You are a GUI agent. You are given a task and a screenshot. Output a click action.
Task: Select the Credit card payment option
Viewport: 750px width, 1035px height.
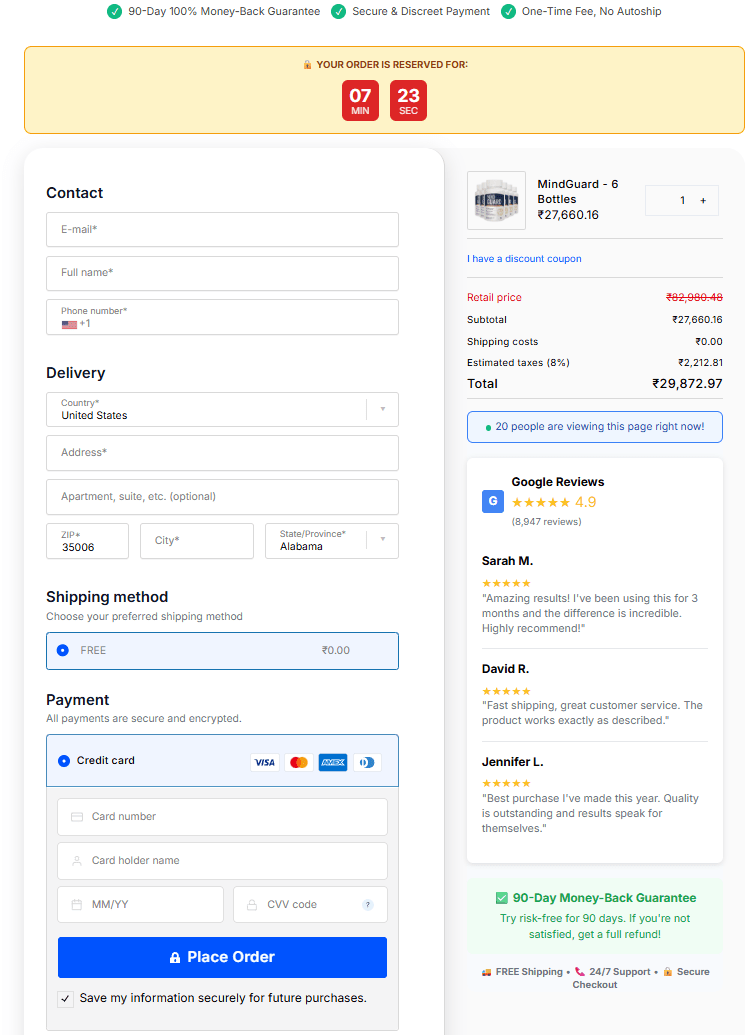click(x=62, y=761)
